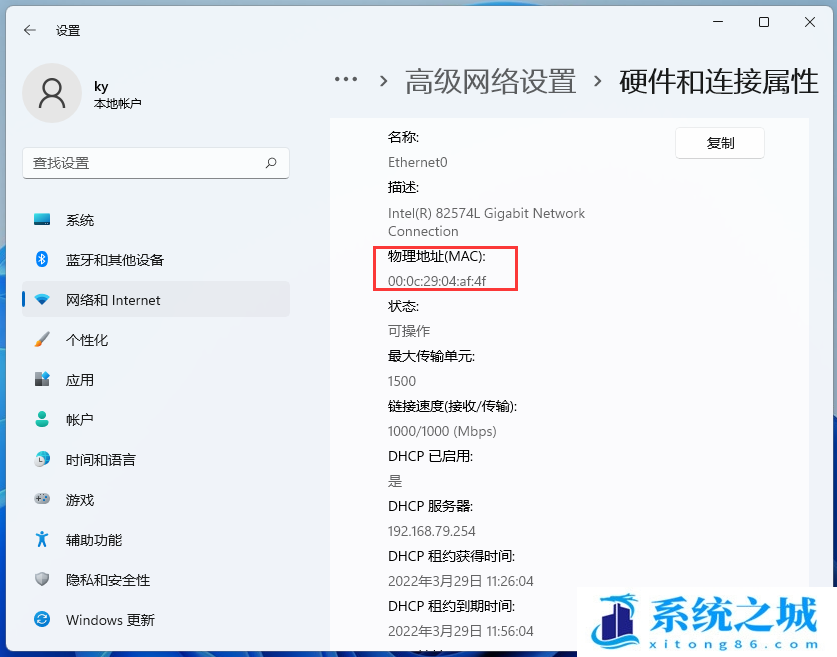Open the System settings icon
Image resolution: width=837 pixels, height=657 pixels.
(42, 220)
